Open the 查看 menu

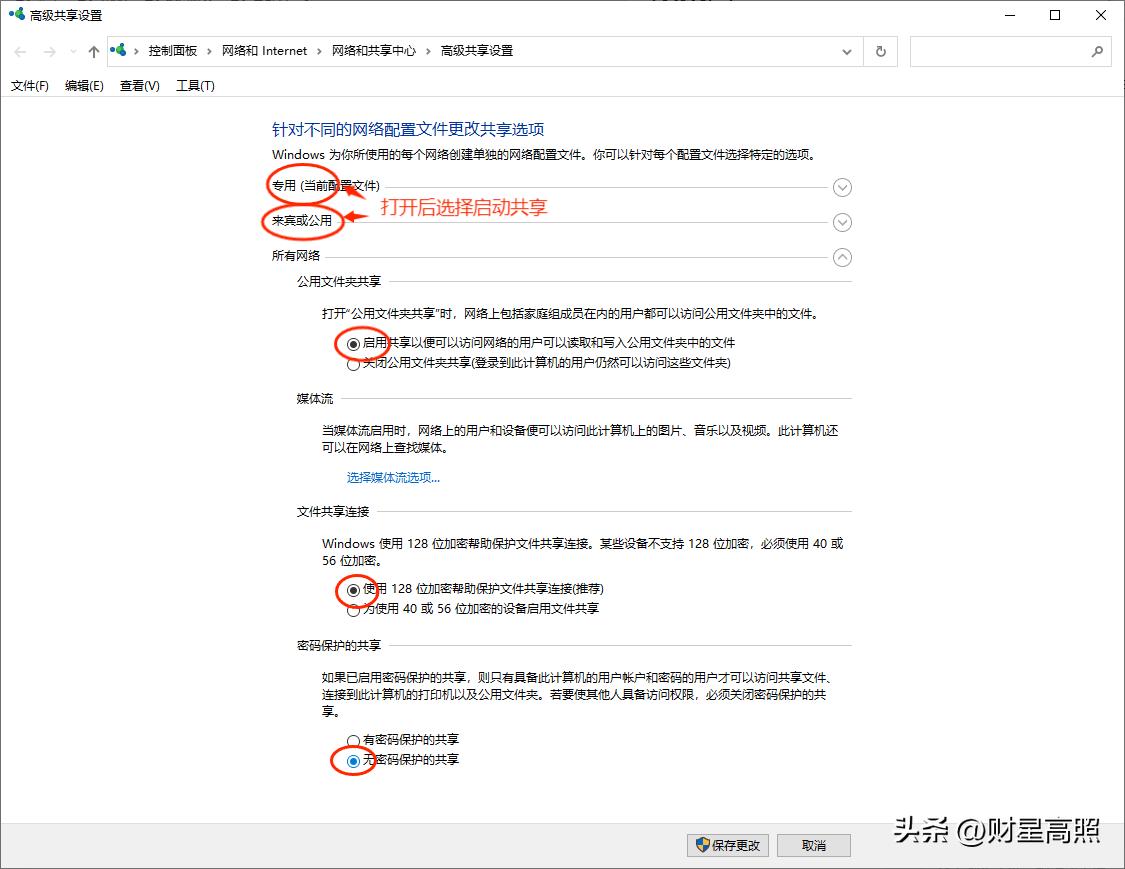138,85
